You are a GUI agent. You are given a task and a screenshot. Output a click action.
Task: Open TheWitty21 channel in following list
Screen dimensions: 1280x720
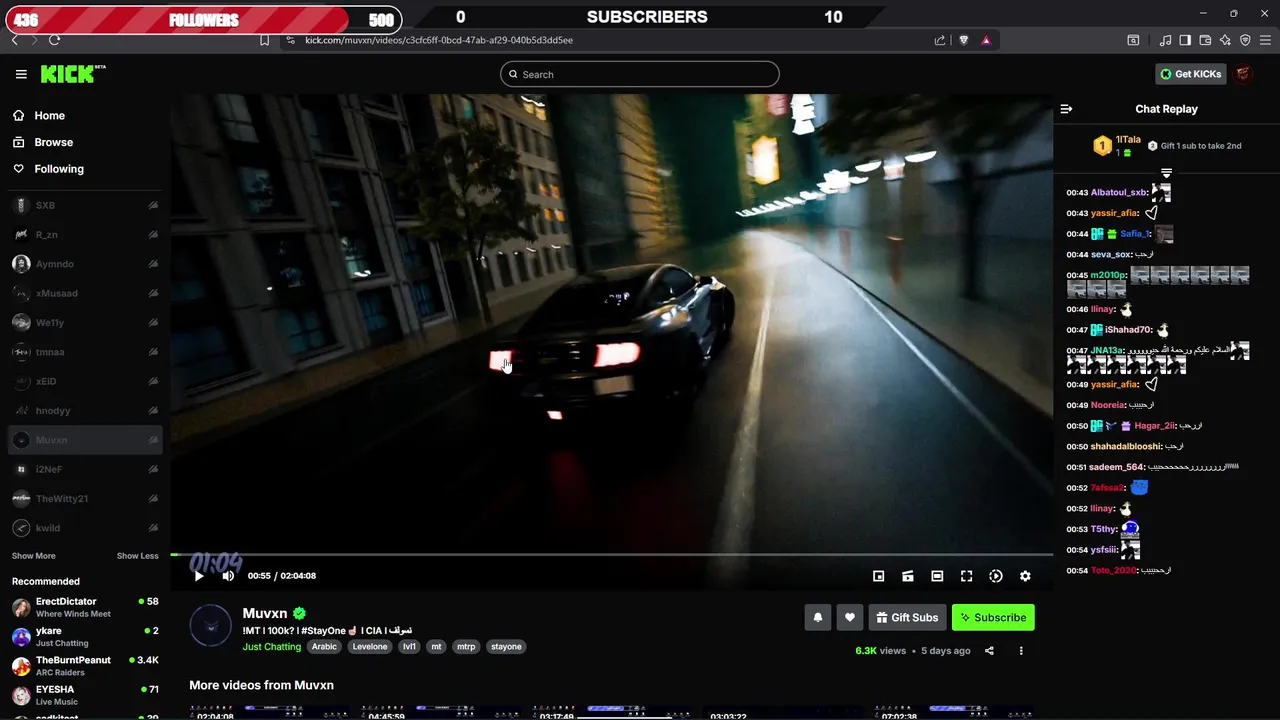85,499
